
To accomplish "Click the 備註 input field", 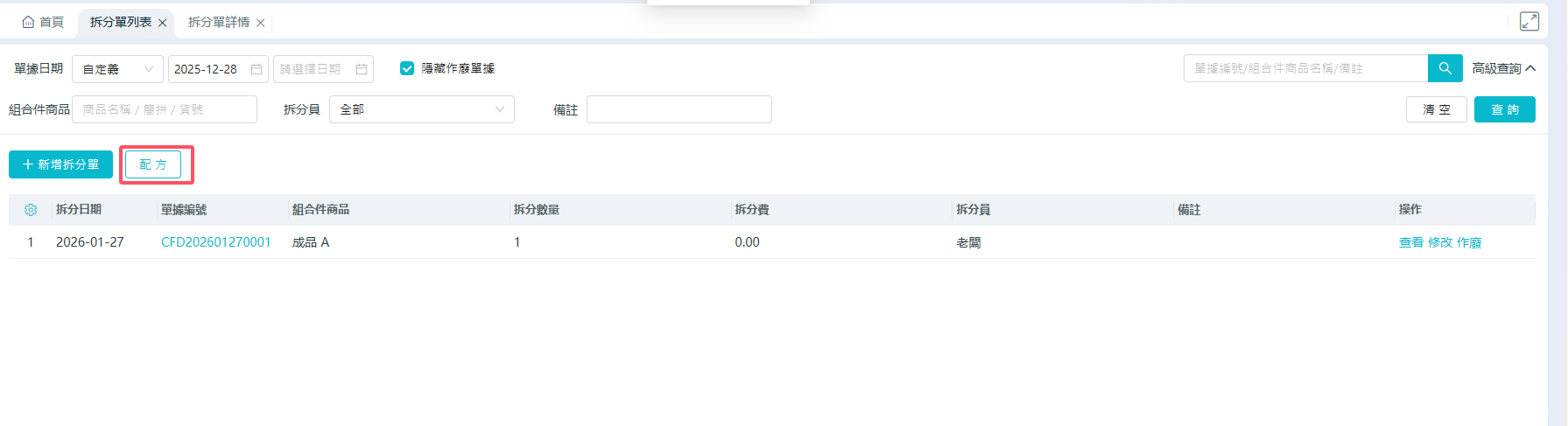I will point(679,109).
